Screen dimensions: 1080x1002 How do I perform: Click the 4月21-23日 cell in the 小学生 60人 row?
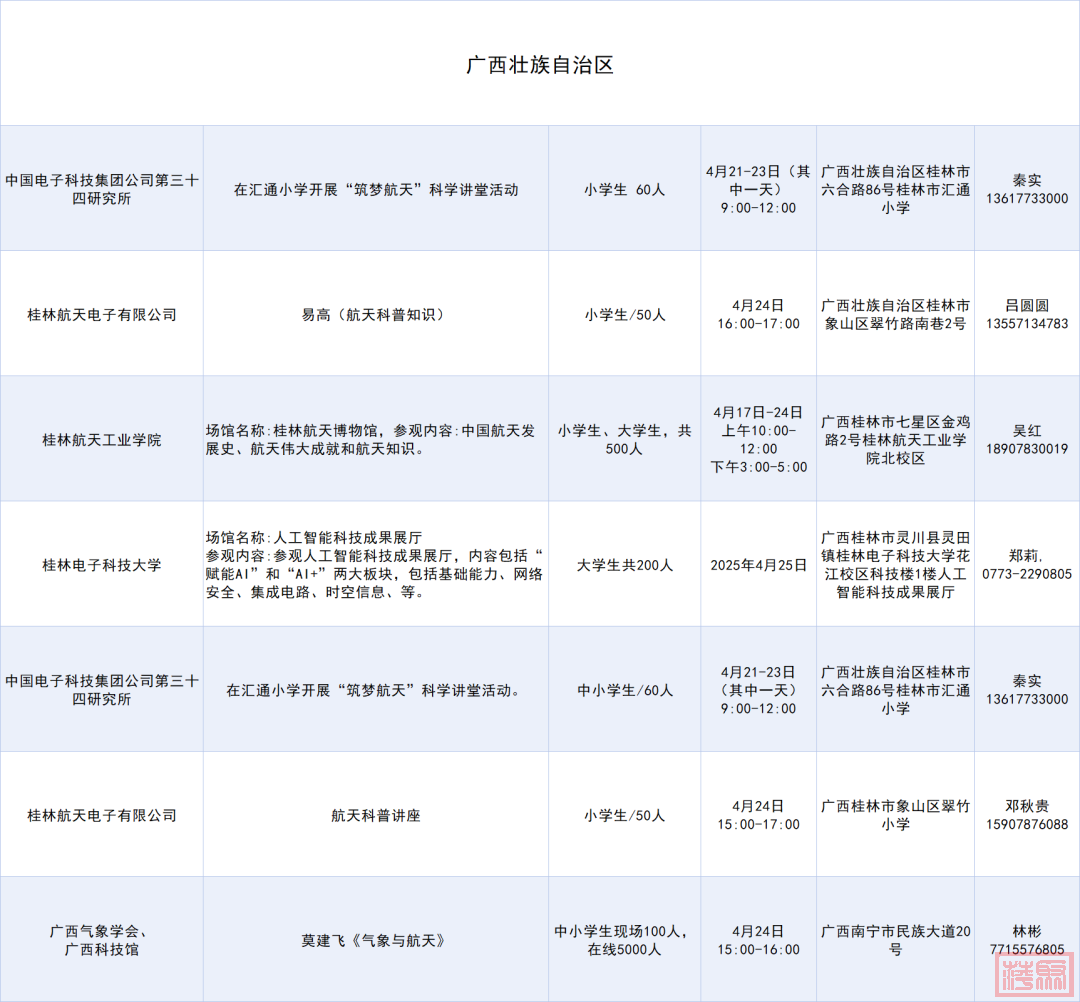758,189
